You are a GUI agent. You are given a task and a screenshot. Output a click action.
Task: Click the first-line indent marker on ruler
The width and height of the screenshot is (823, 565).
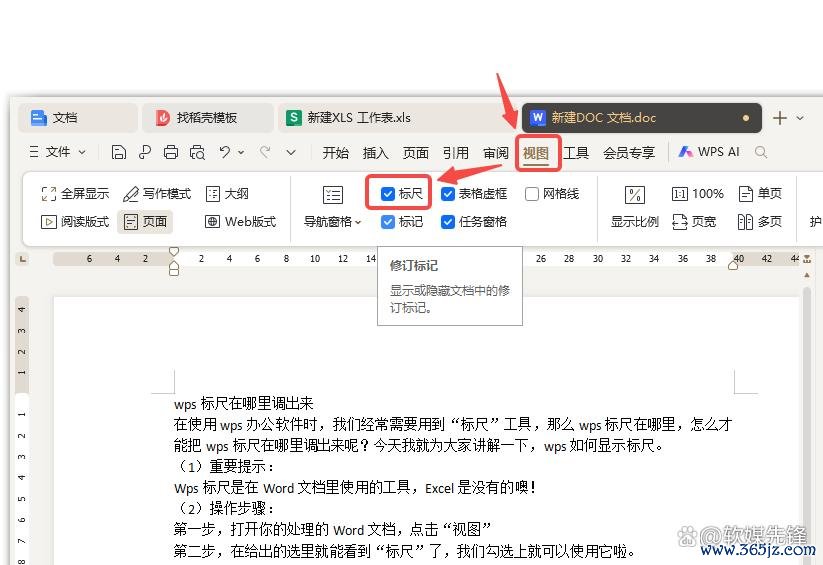coord(174,252)
